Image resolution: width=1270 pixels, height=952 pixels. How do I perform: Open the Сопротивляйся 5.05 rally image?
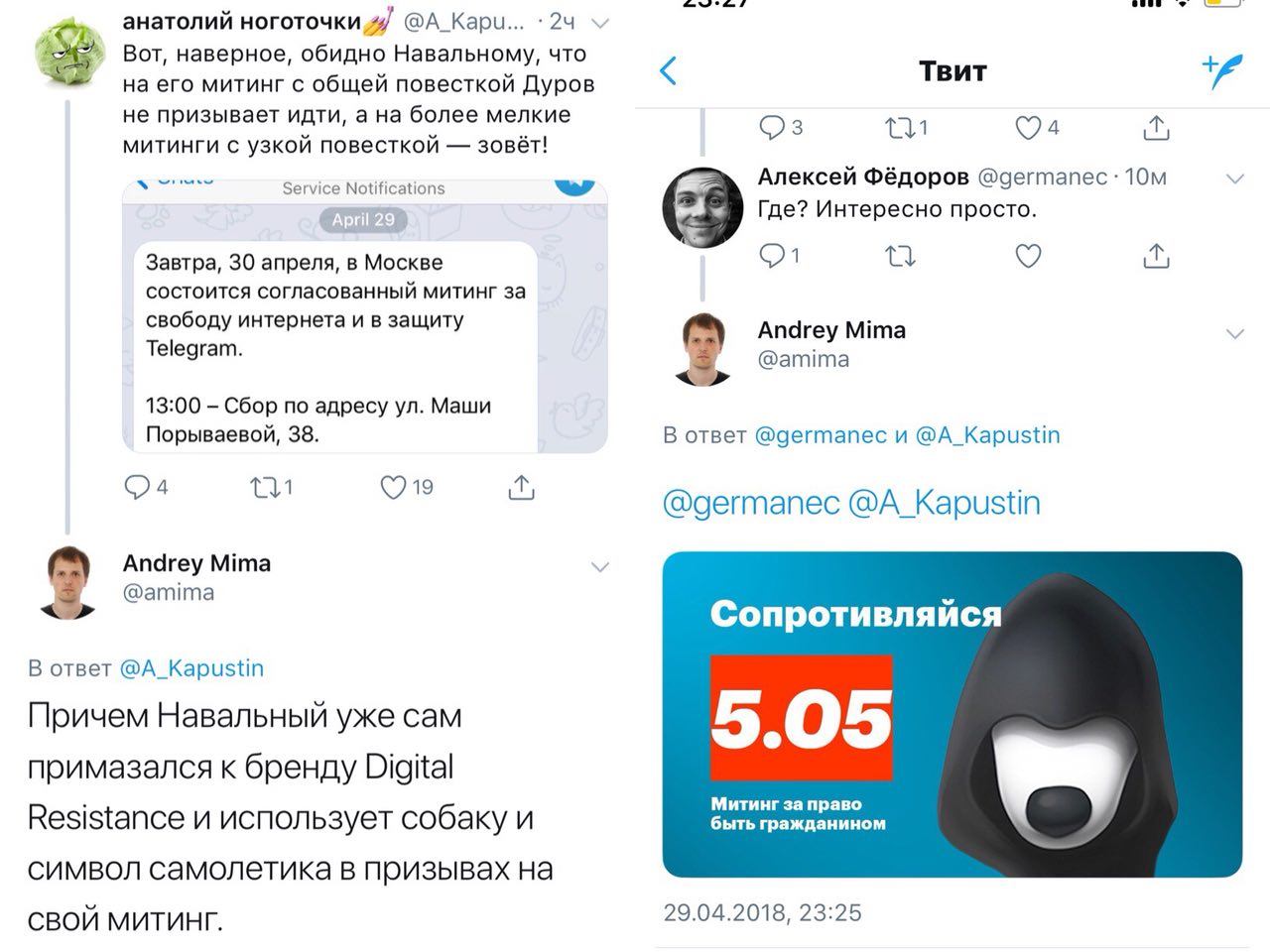[x=952, y=714]
